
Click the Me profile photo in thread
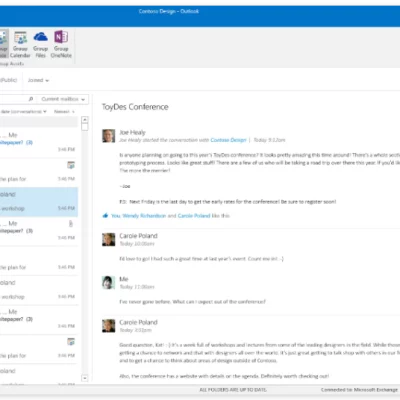[108, 283]
